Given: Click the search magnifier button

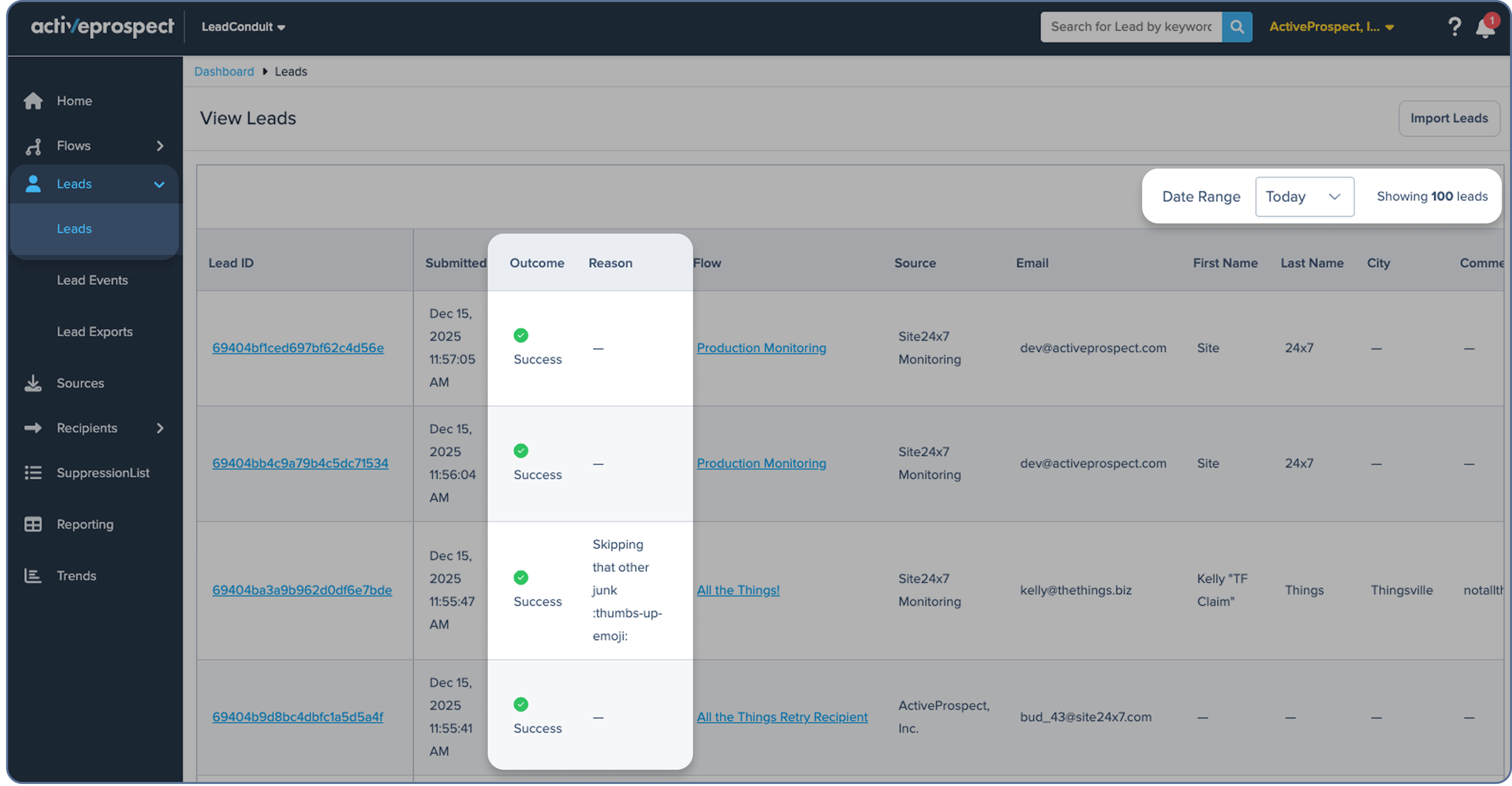Looking at the screenshot, I should tap(1237, 26).
